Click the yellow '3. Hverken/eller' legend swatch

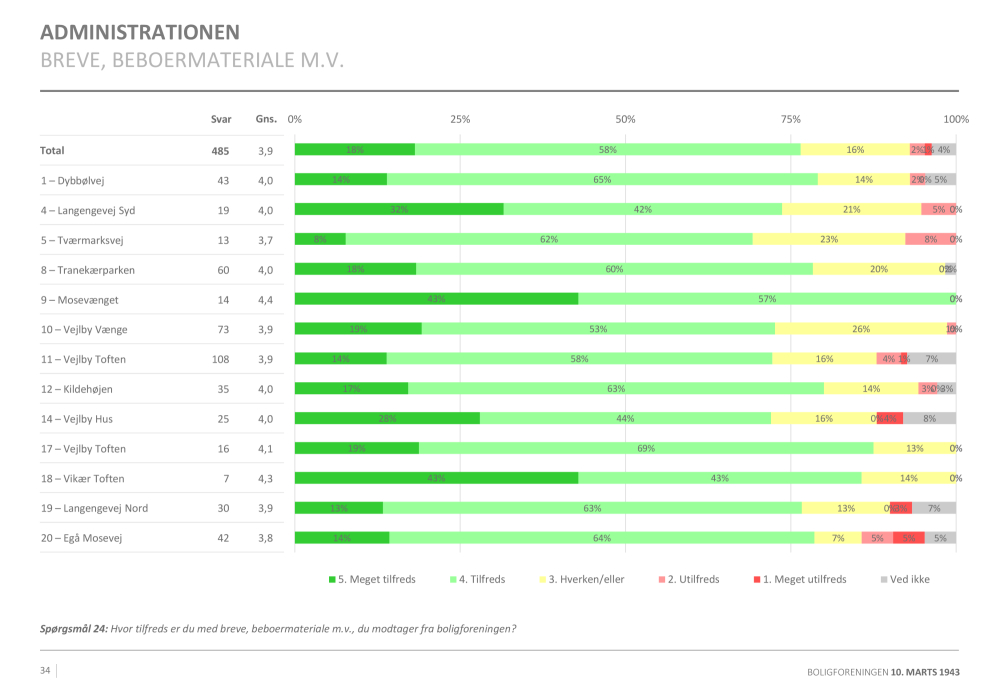(x=543, y=579)
